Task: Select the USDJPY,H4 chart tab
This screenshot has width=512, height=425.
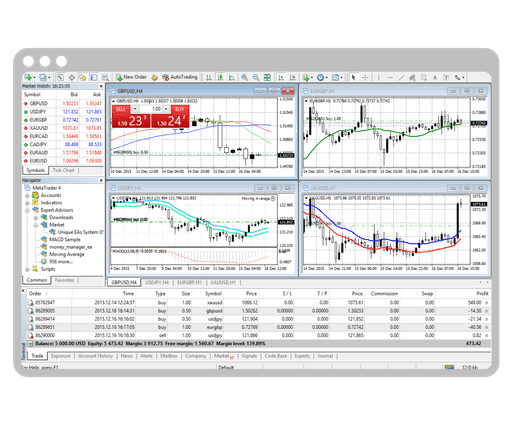Action: click(157, 282)
